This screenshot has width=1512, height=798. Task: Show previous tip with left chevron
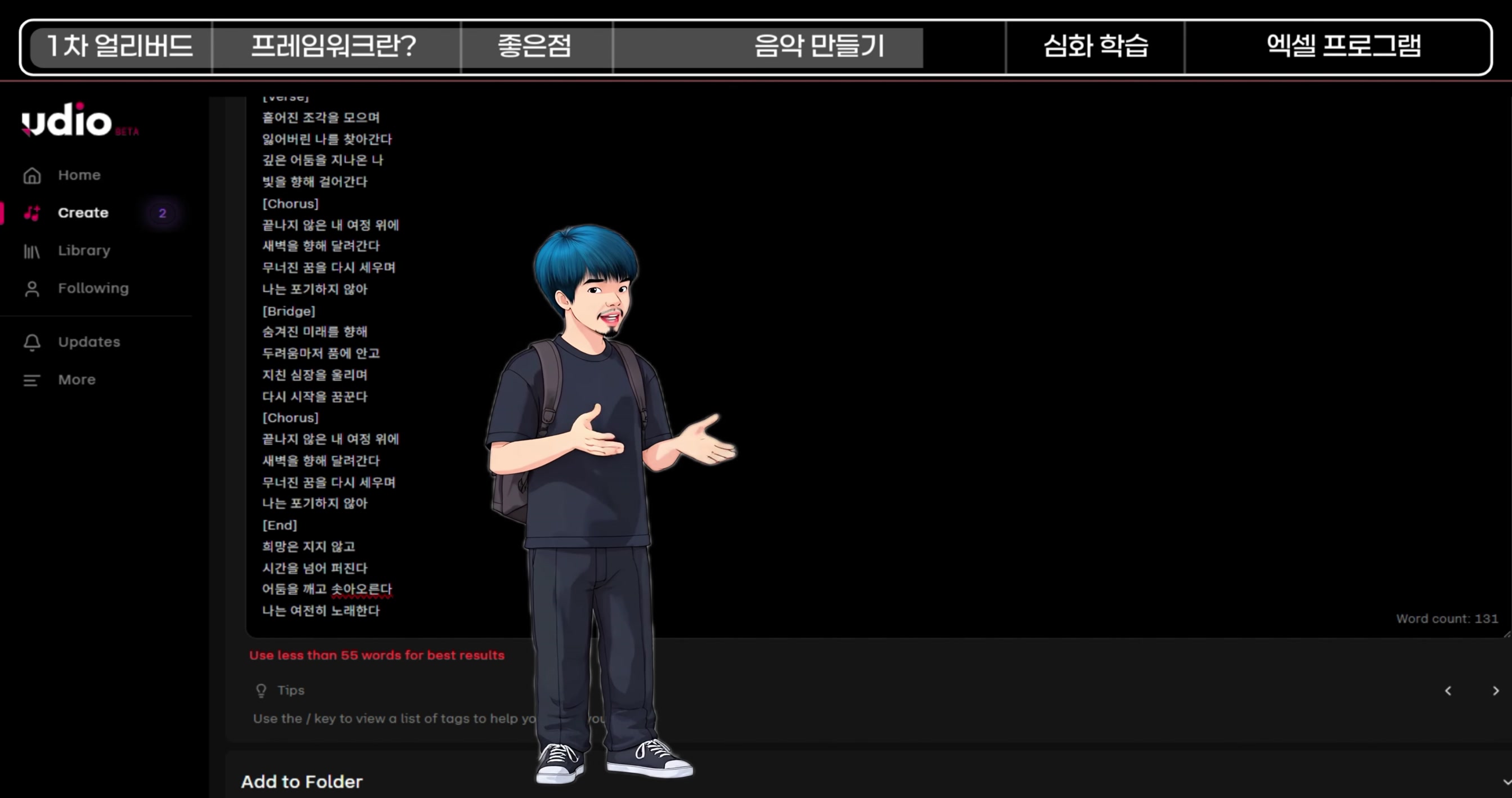pos(1448,691)
